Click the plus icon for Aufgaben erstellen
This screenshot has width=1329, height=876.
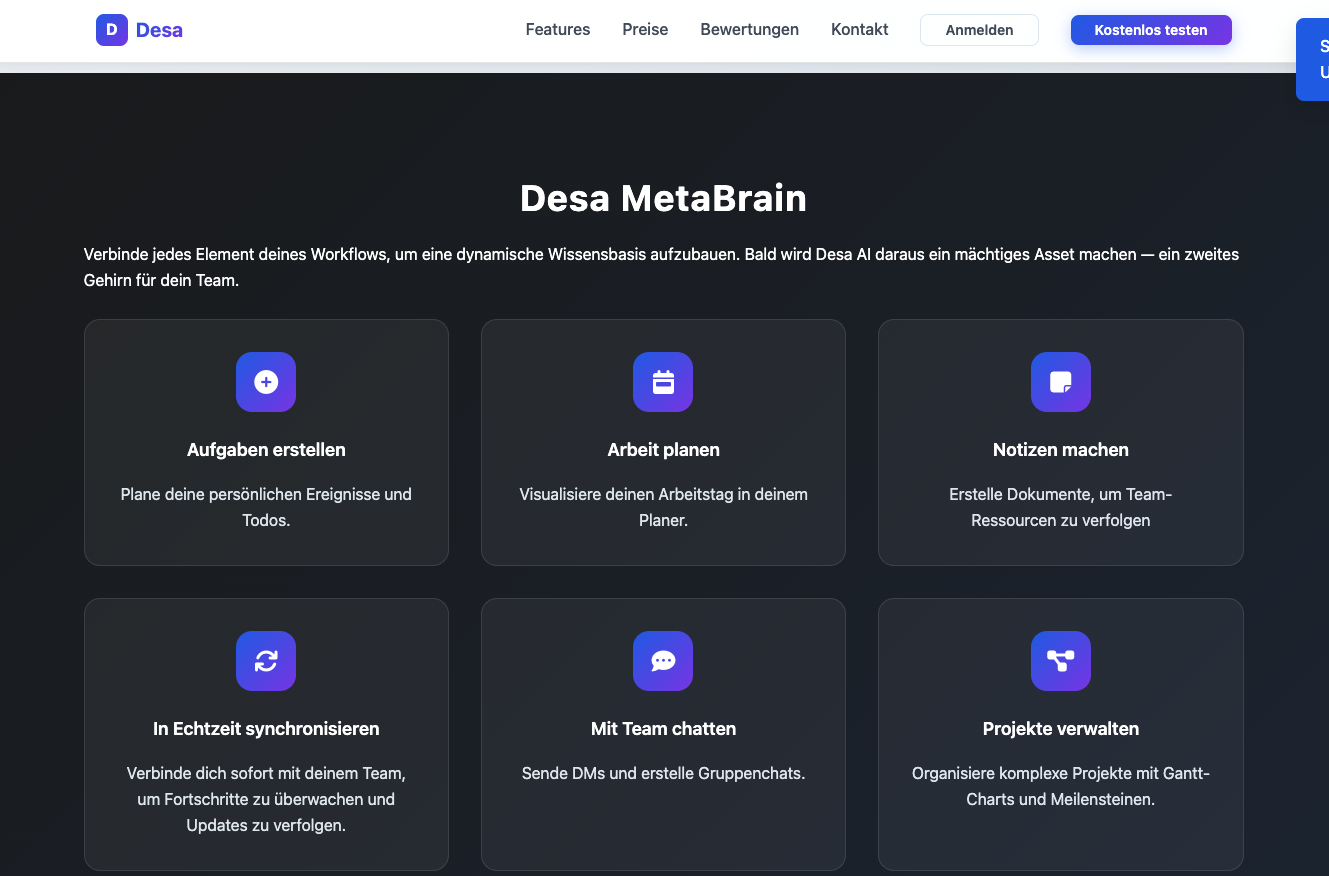266,382
